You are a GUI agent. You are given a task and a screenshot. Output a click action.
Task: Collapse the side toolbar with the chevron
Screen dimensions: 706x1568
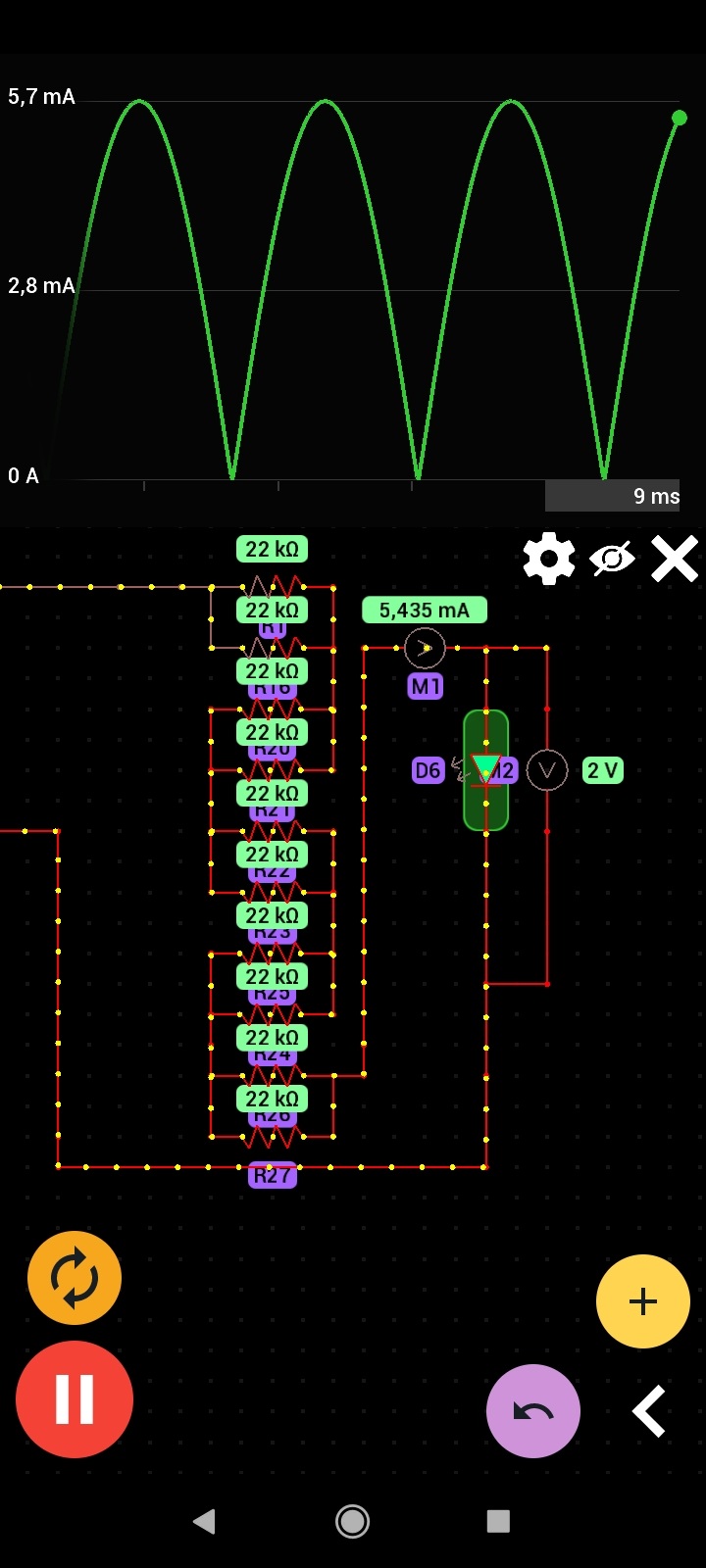(x=649, y=1411)
